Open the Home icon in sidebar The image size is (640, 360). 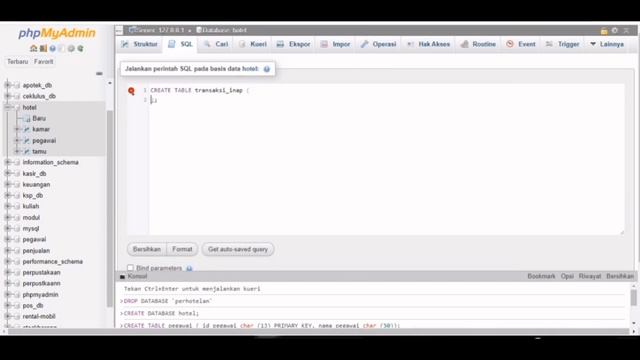click(x=33, y=48)
